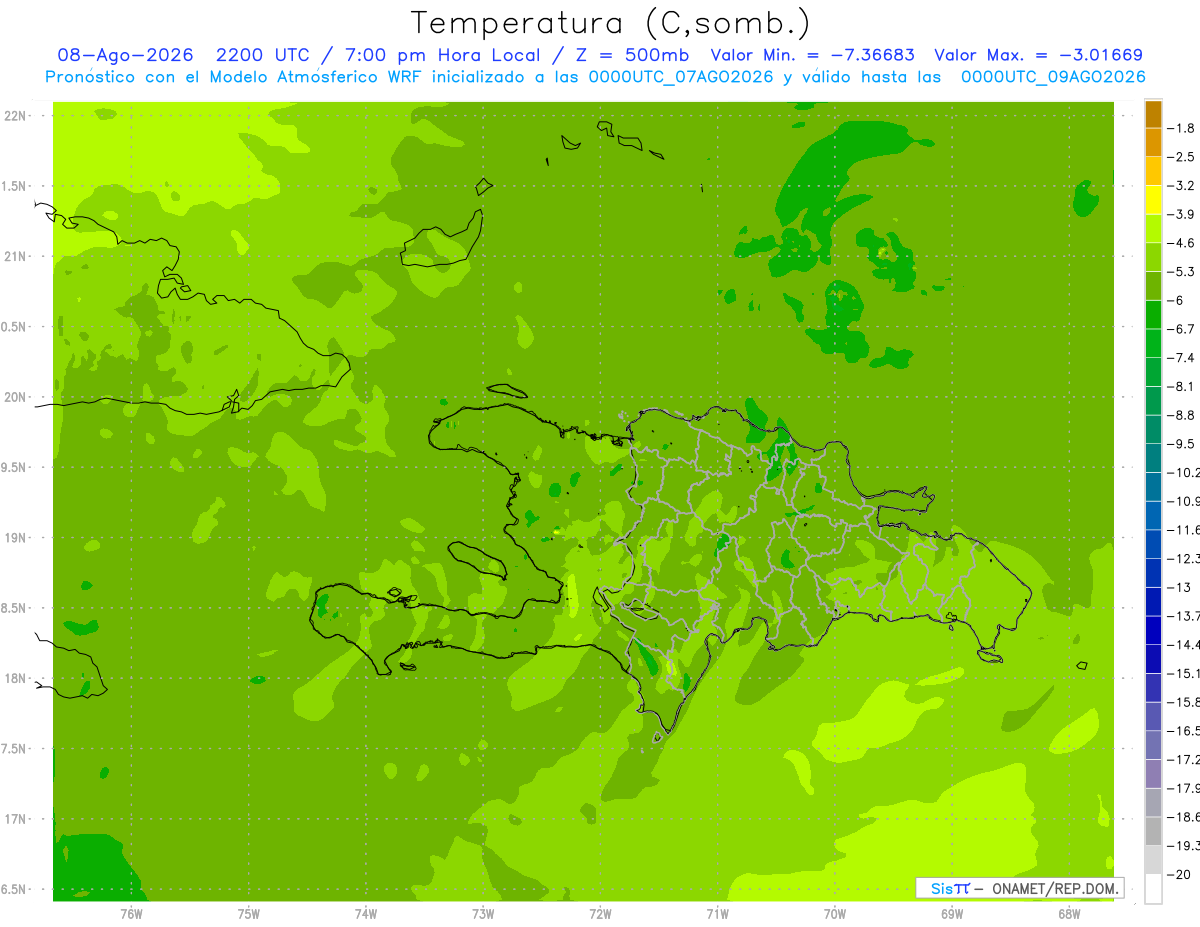Click the 22N latitude label
The image size is (1200, 927).
click(x=15, y=116)
